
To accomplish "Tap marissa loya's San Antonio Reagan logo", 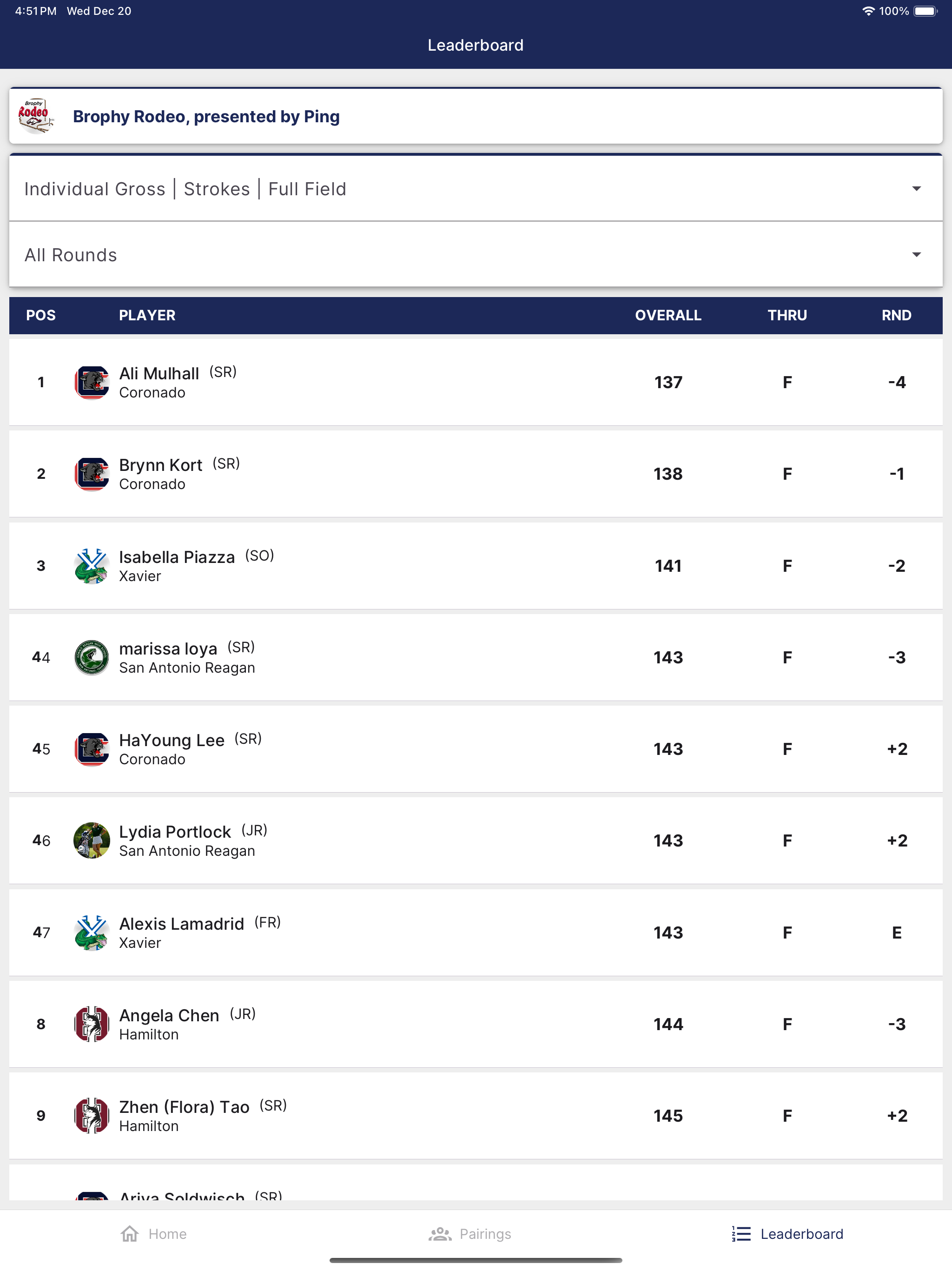I will [92, 657].
